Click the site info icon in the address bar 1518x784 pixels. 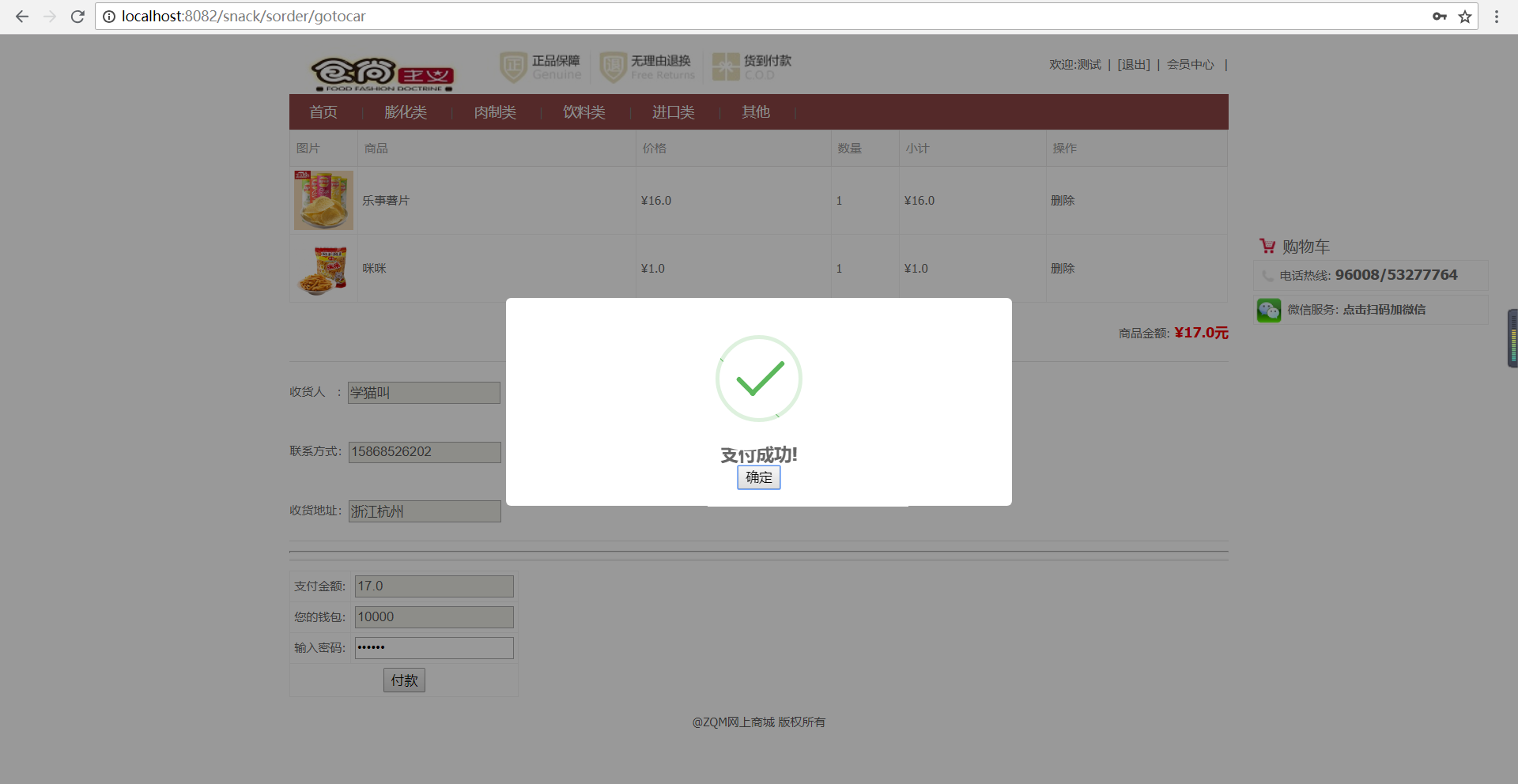[x=109, y=17]
